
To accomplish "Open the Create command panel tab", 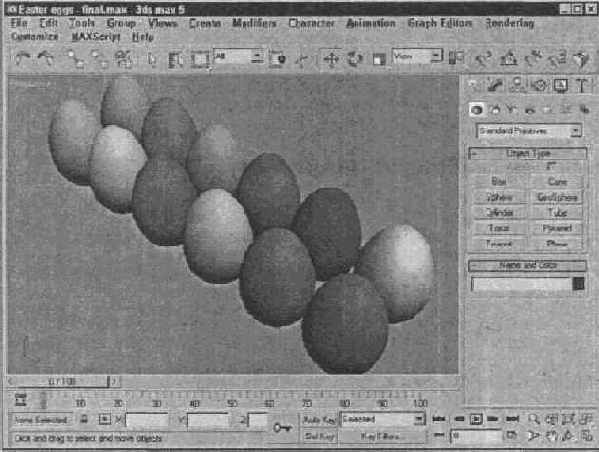I will coord(473,84).
